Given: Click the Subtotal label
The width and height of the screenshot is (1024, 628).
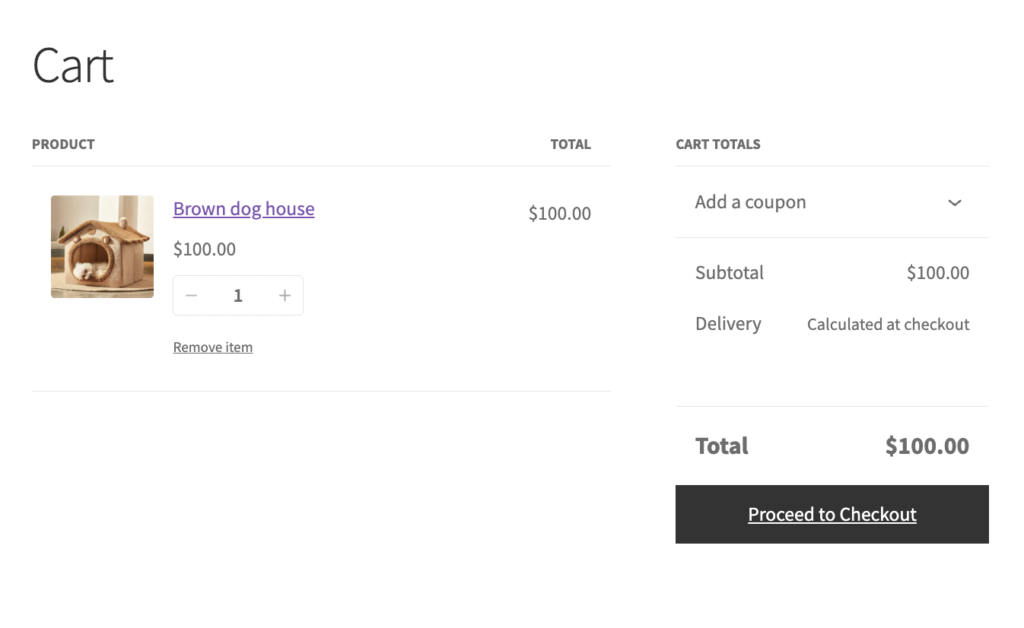Looking at the screenshot, I should point(729,273).
